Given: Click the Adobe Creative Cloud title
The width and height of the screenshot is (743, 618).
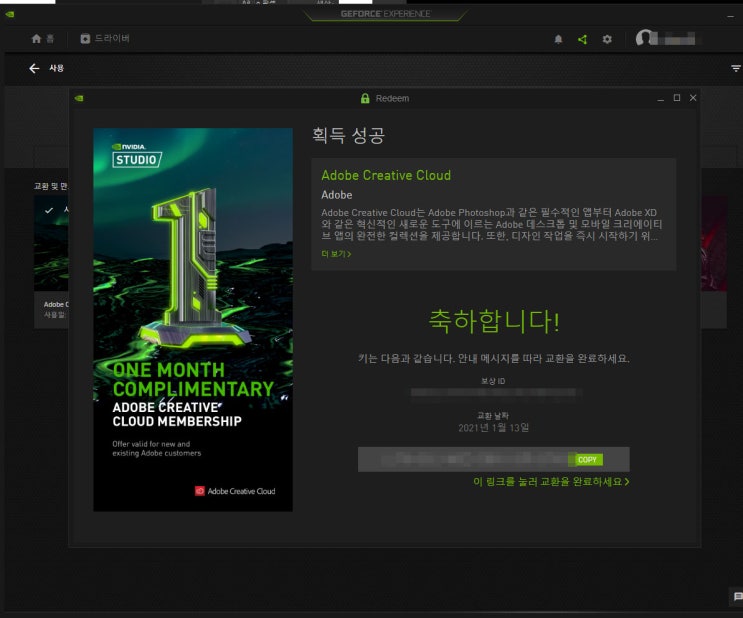Looking at the screenshot, I should (386, 175).
